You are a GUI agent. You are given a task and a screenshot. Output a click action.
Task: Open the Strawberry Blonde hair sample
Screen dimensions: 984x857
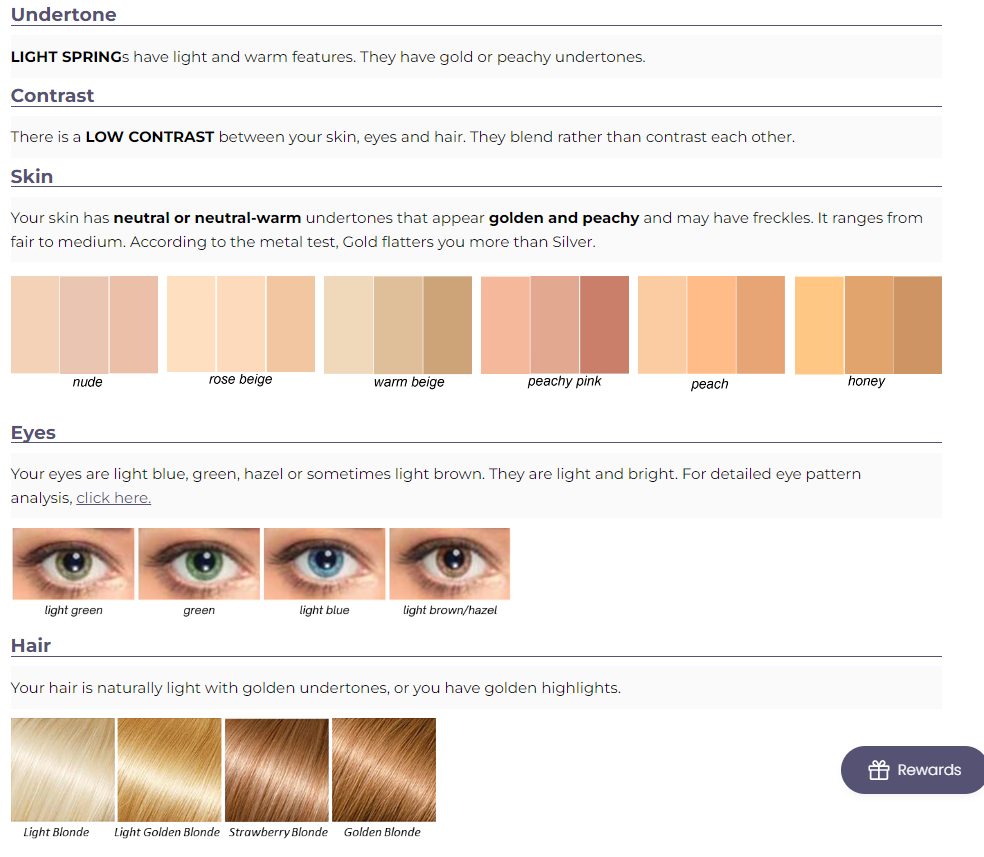click(x=277, y=769)
